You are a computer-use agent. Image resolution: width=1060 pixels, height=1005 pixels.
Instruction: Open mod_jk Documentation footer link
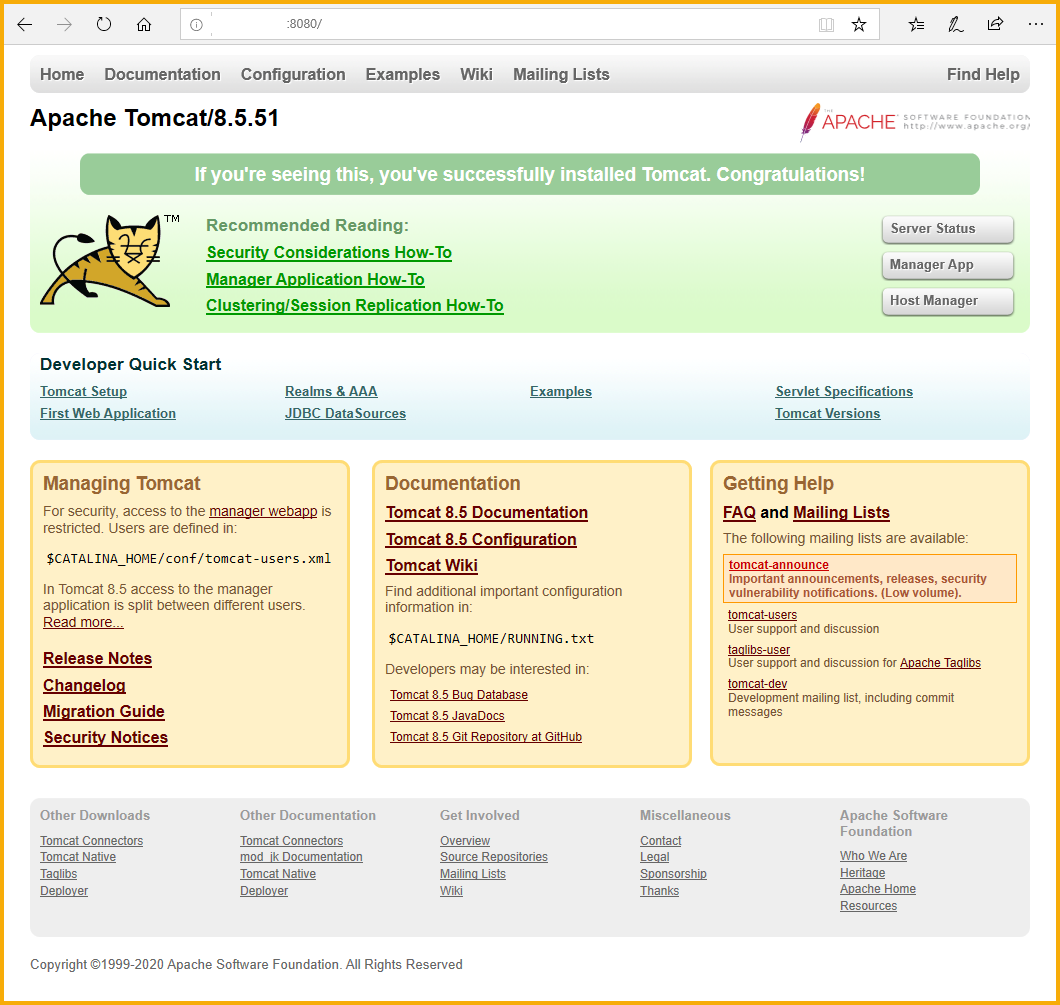301,857
